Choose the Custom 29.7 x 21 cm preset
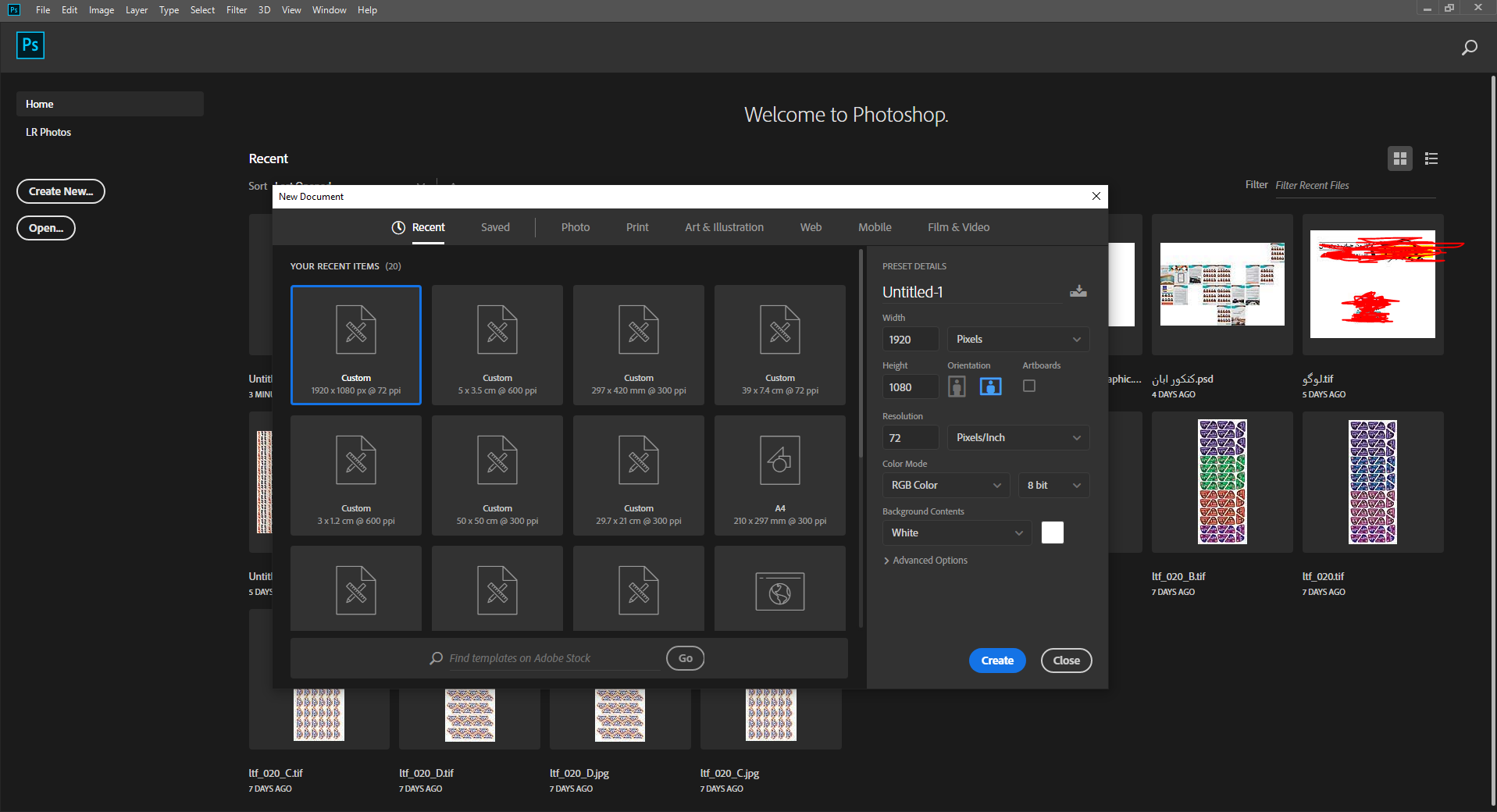Screen dimensions: 1497x812 pyautogui.click(x=639, y=475)
